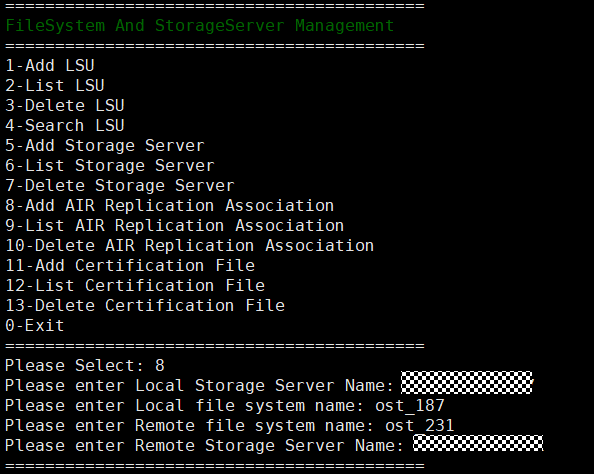Select 8-Add AIR Replication Association
Screen dimensions: 594x474
click(170, 206)
